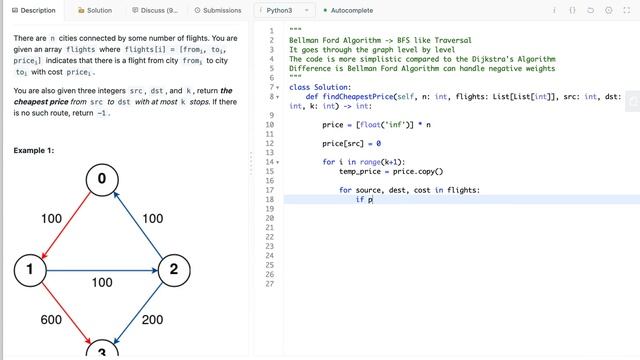Switch to the Solution tab

[x=95, y=10]
